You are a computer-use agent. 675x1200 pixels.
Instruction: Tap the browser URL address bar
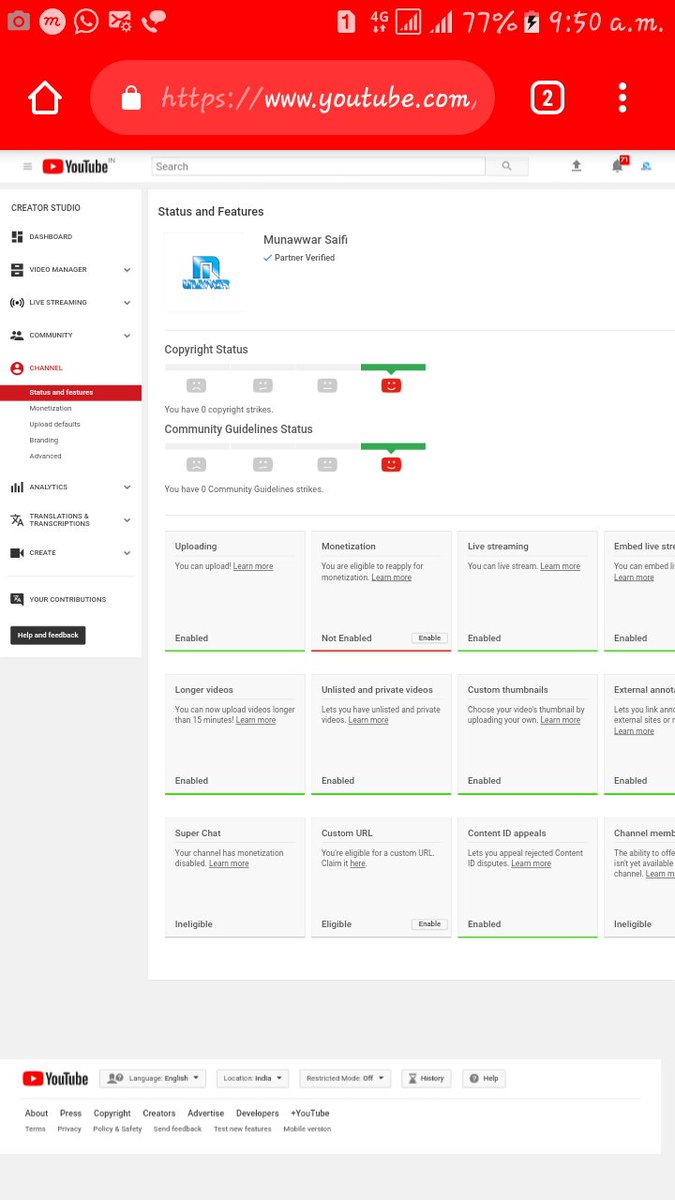click(292, 98)
